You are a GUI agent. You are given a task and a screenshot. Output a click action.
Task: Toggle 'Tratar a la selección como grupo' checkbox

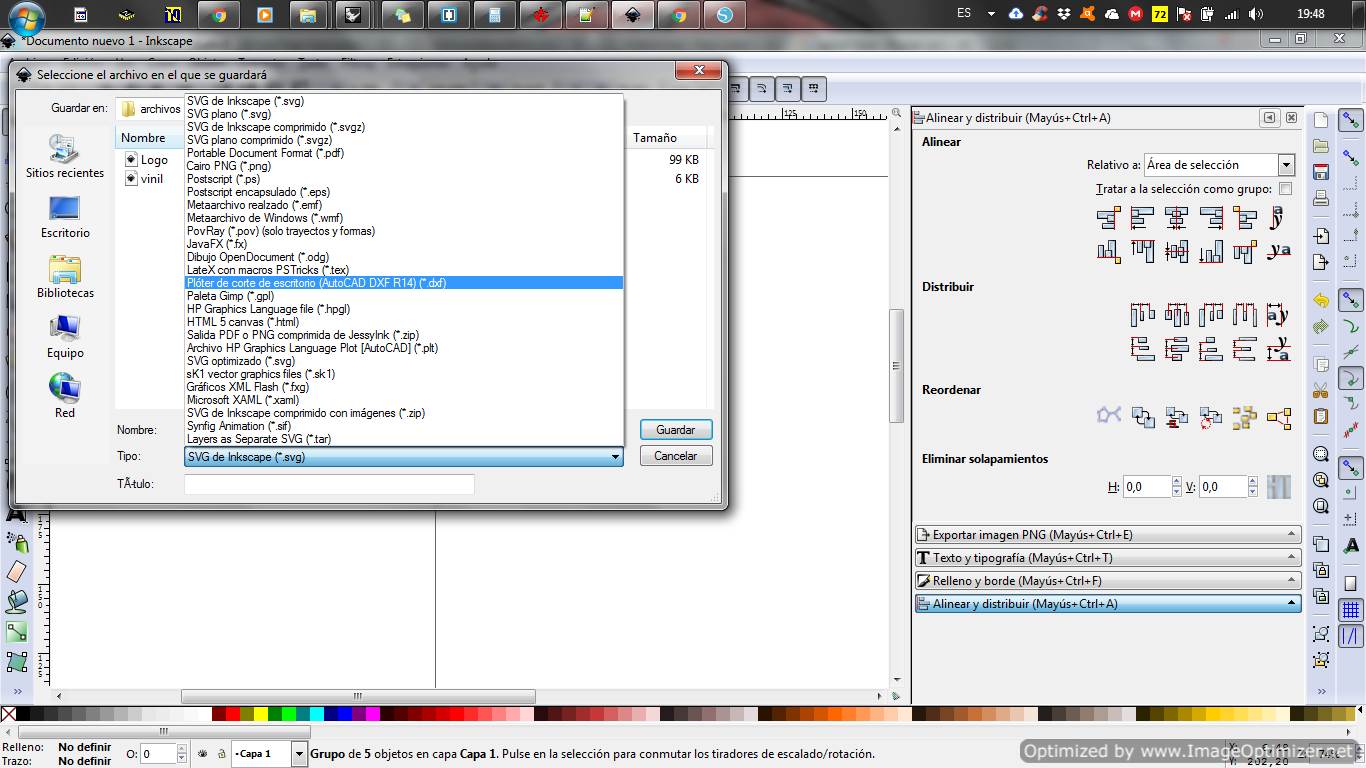1285,189
